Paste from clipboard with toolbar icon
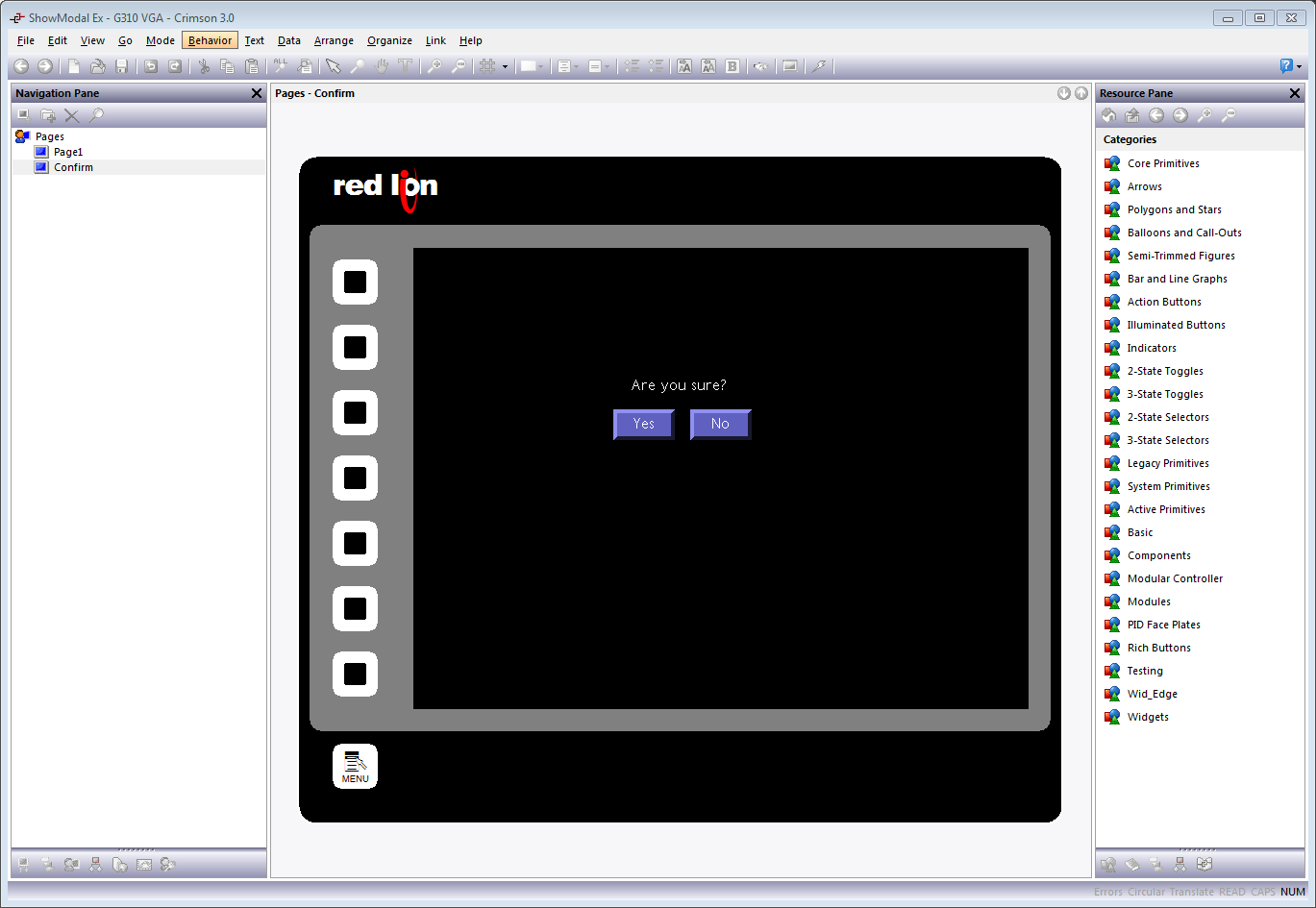 (252, 66)
